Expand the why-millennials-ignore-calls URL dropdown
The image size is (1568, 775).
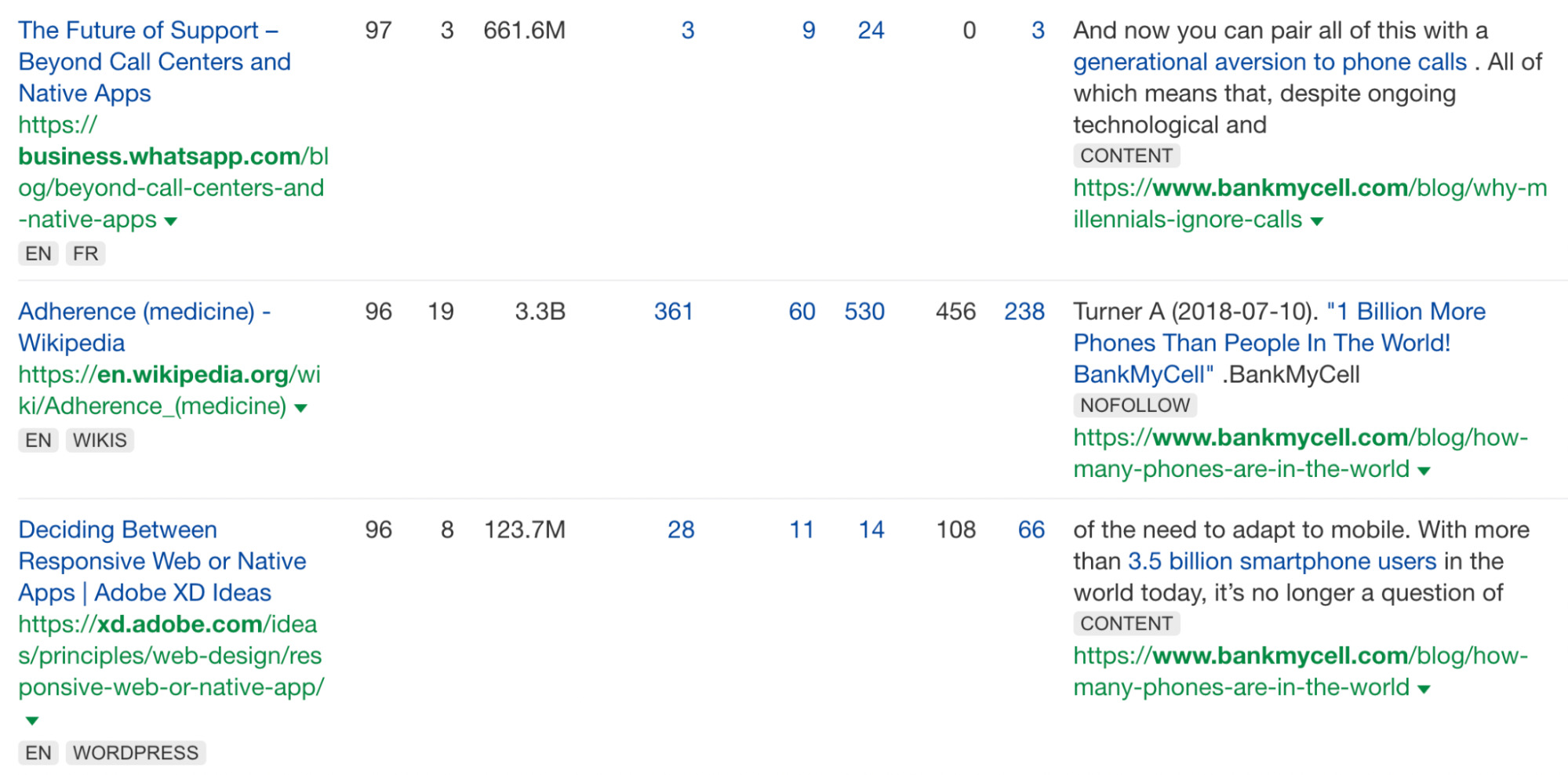(x=1318, y=221)
